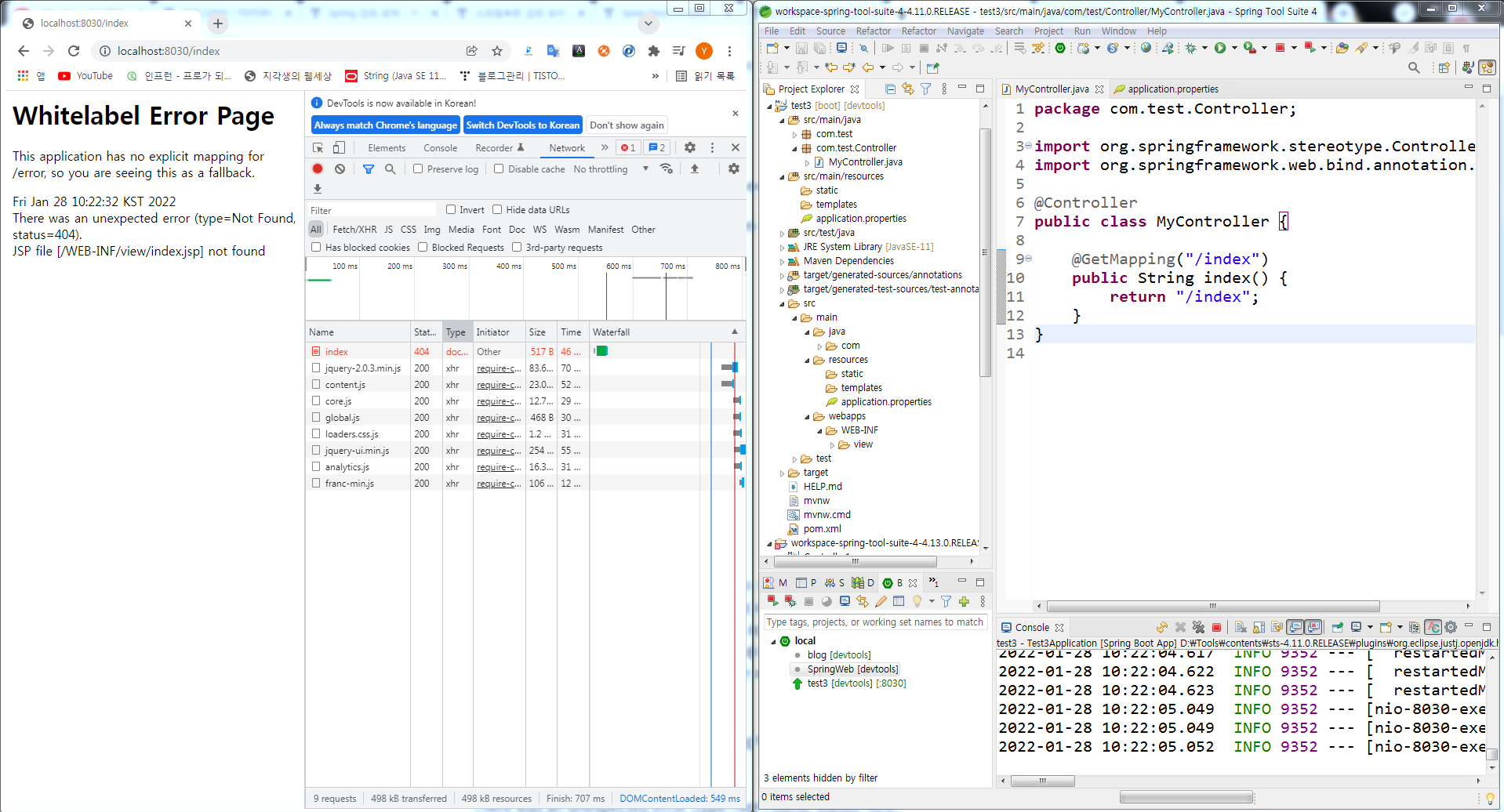The width and height of the screenshot is (1504, 812).
Task: Click the Boot Dashboard green power icon in STS toolbar
Action: [1060, 48]
